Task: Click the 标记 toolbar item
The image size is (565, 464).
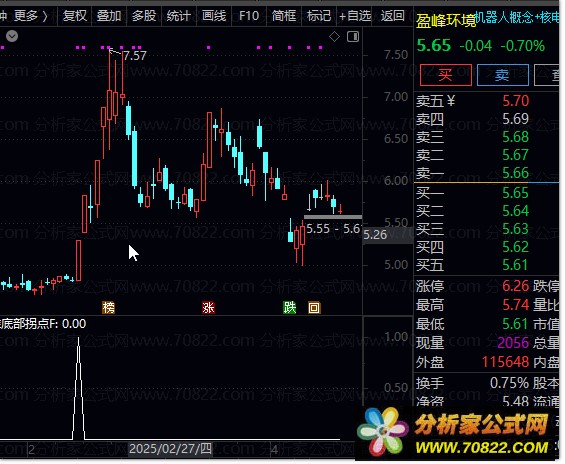Action: pos(319,16)
